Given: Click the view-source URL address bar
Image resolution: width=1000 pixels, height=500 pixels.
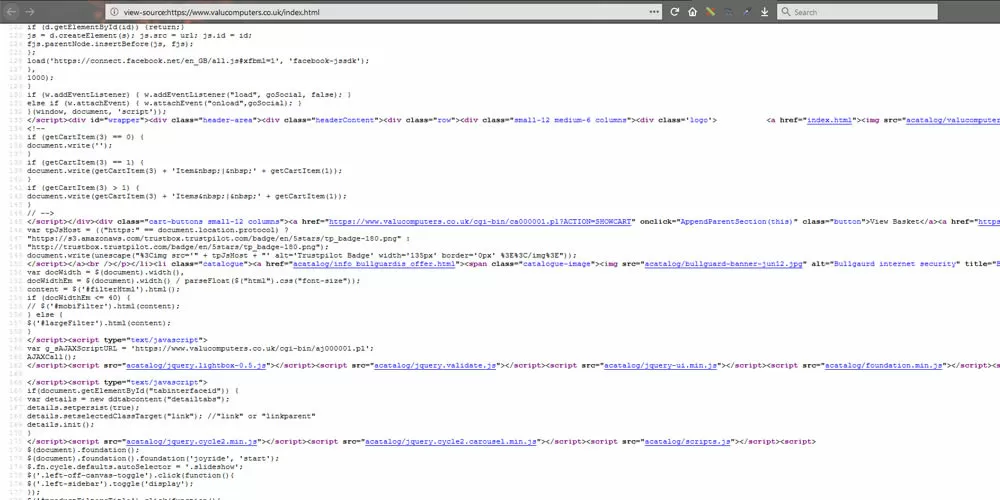Looking at the screenshot, I should pos(350,12).
